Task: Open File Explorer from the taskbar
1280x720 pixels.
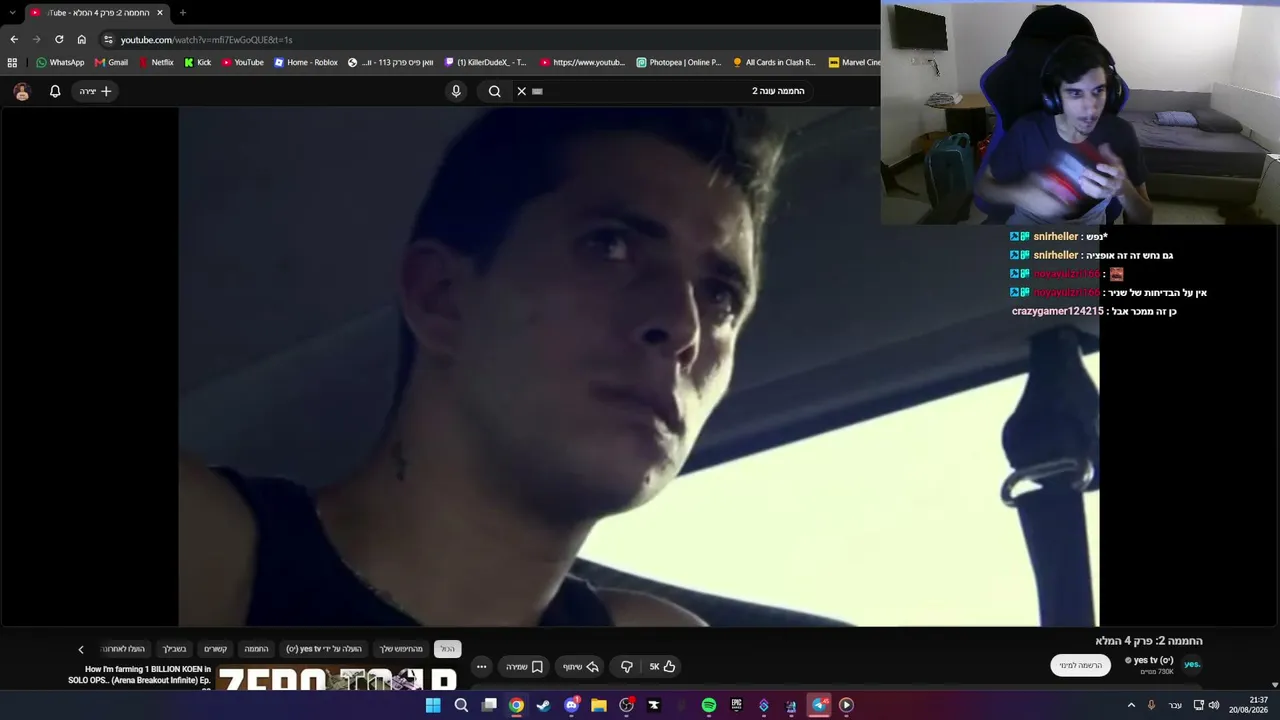Action: click(x=599, y=705)
